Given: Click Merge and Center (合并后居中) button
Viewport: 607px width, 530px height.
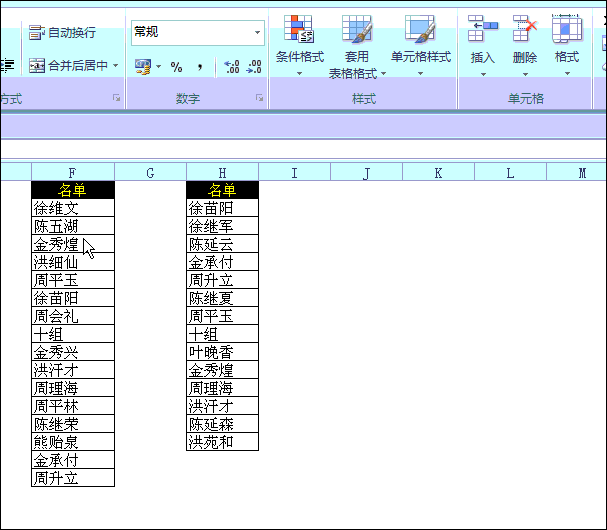Looking at the screenshot, I should pos(69,65).
